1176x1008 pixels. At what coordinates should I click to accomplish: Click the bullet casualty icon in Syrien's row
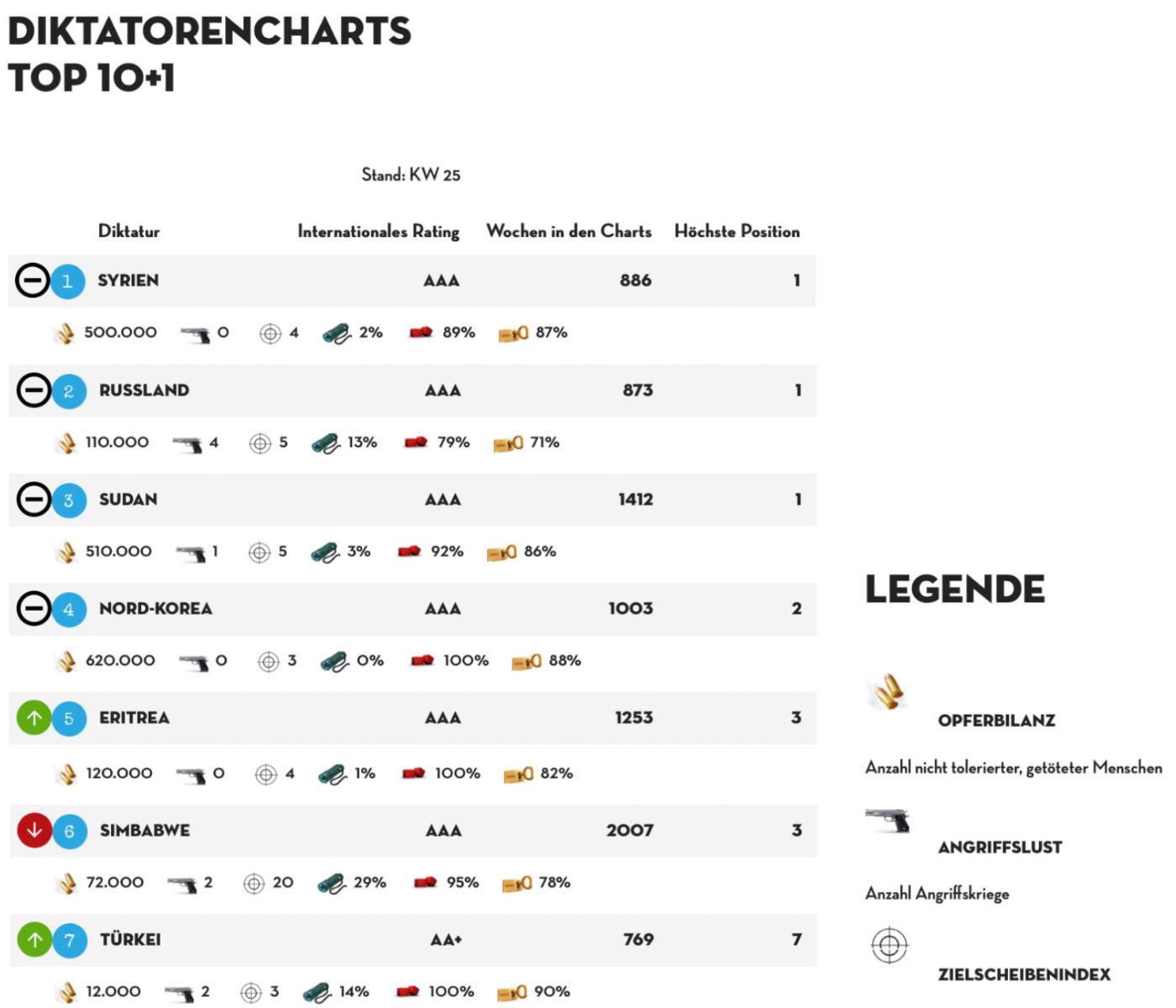pos(65,333)
